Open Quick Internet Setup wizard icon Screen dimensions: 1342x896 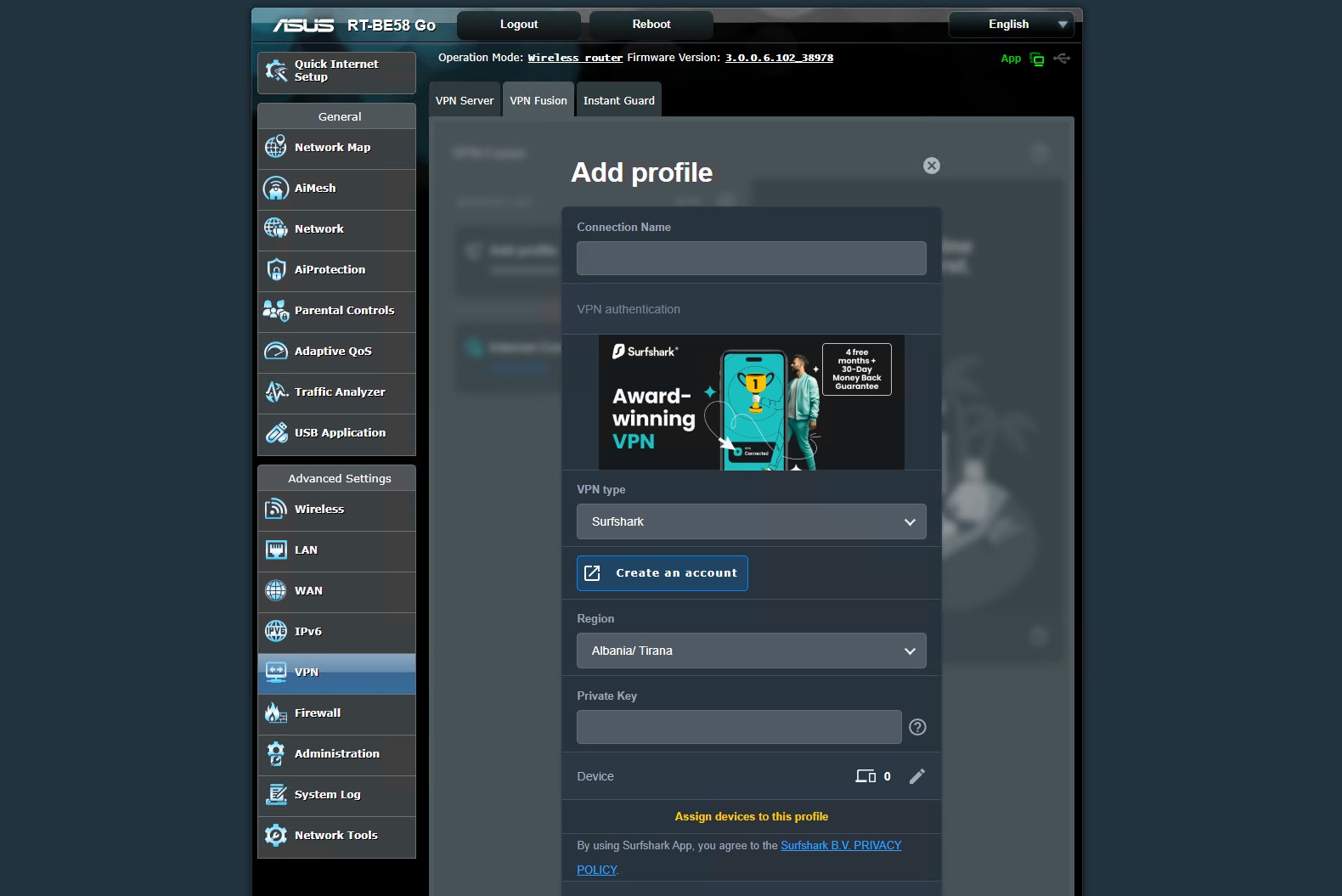pos(276,70)
